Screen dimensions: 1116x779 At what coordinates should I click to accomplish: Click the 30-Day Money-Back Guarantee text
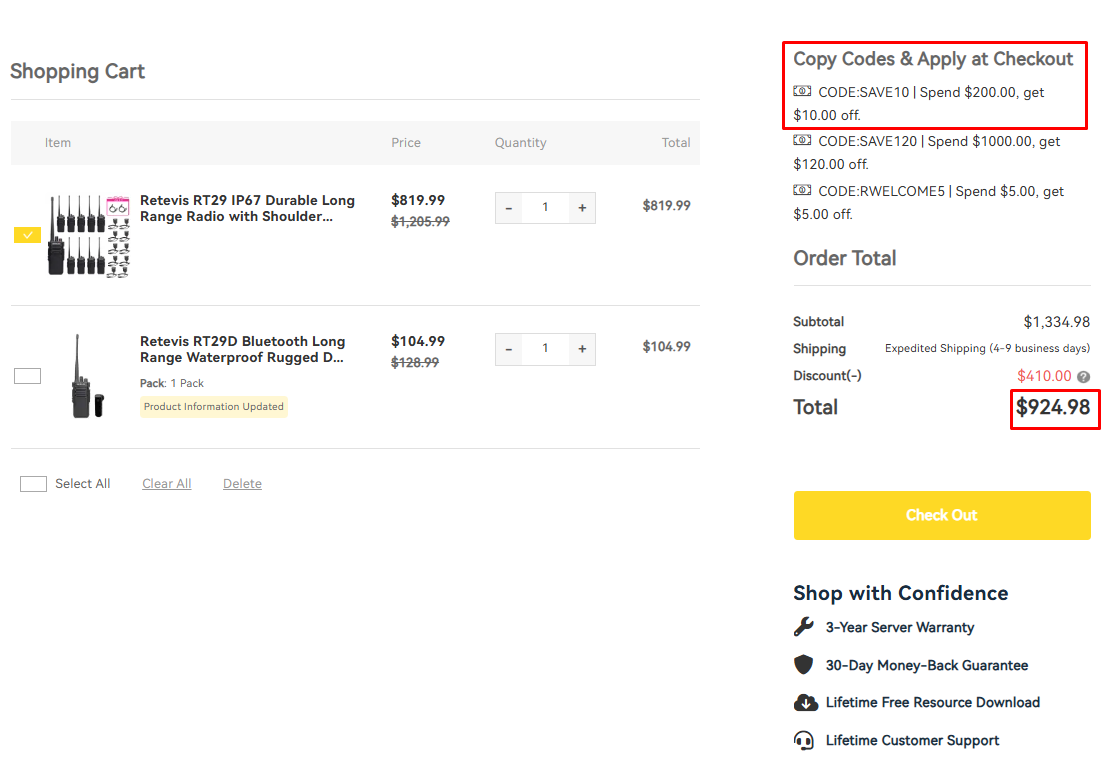coord(927,665)
